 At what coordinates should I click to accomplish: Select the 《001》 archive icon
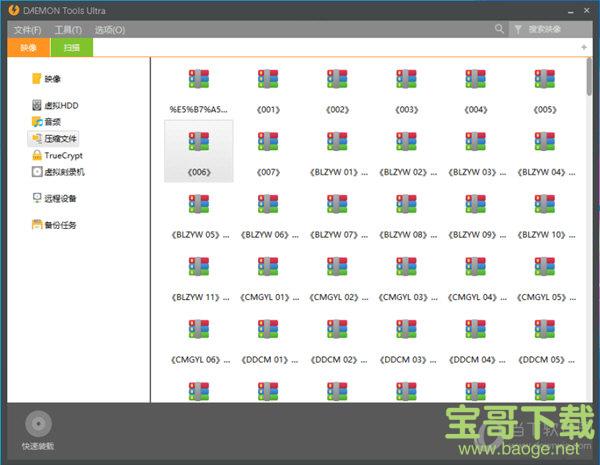coord(268,79)
